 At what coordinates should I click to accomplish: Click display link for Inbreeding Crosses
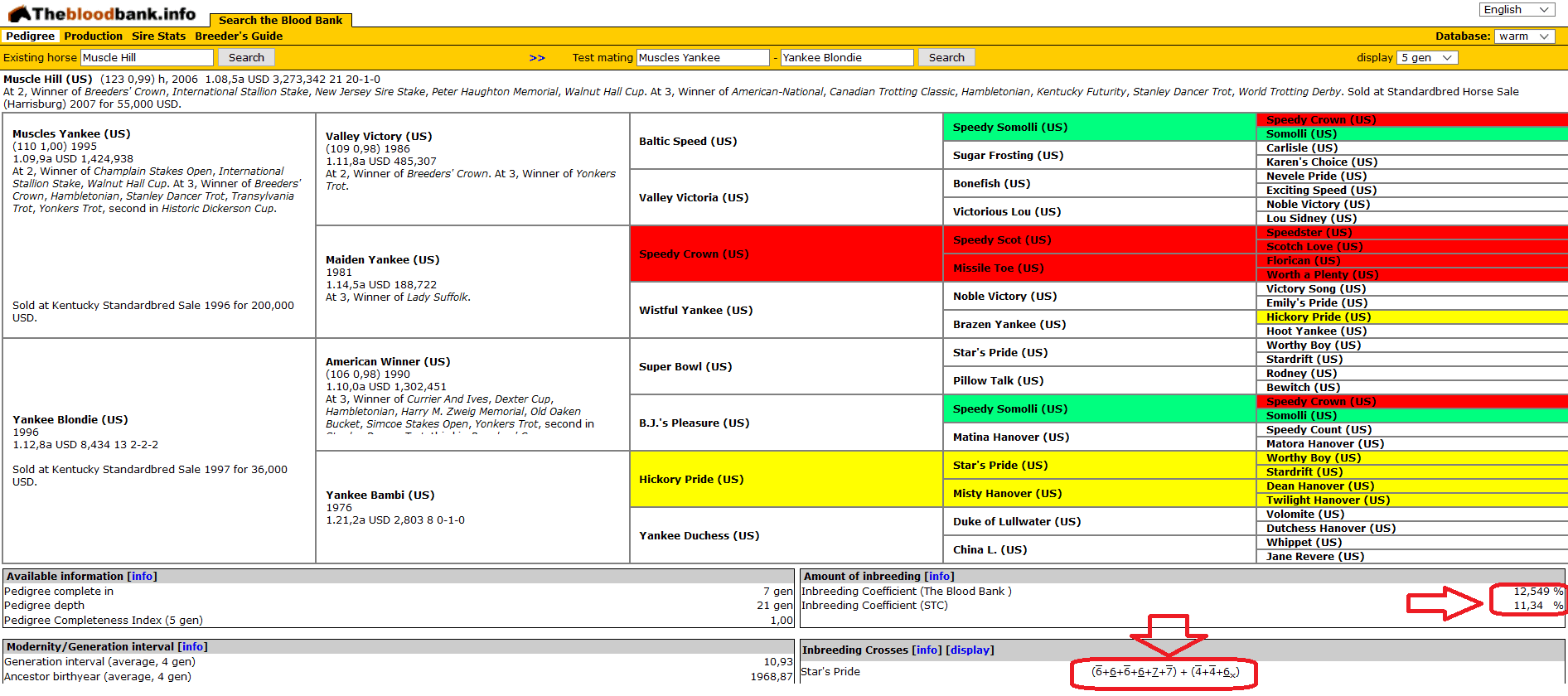coord(970,650)
